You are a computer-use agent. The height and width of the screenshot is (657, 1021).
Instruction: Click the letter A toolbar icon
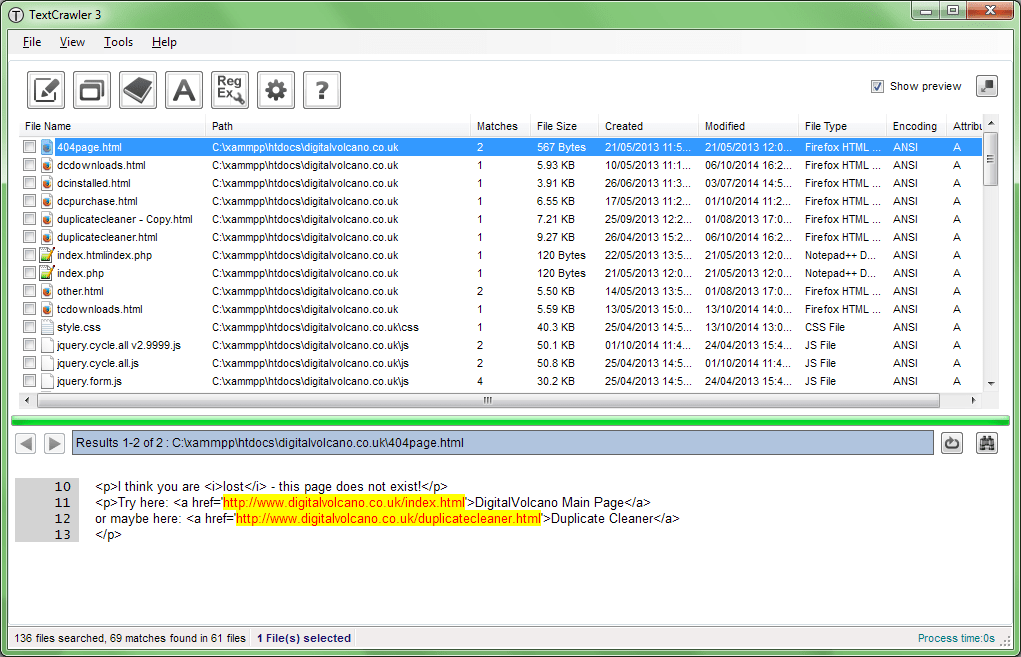tap(183, 89)
